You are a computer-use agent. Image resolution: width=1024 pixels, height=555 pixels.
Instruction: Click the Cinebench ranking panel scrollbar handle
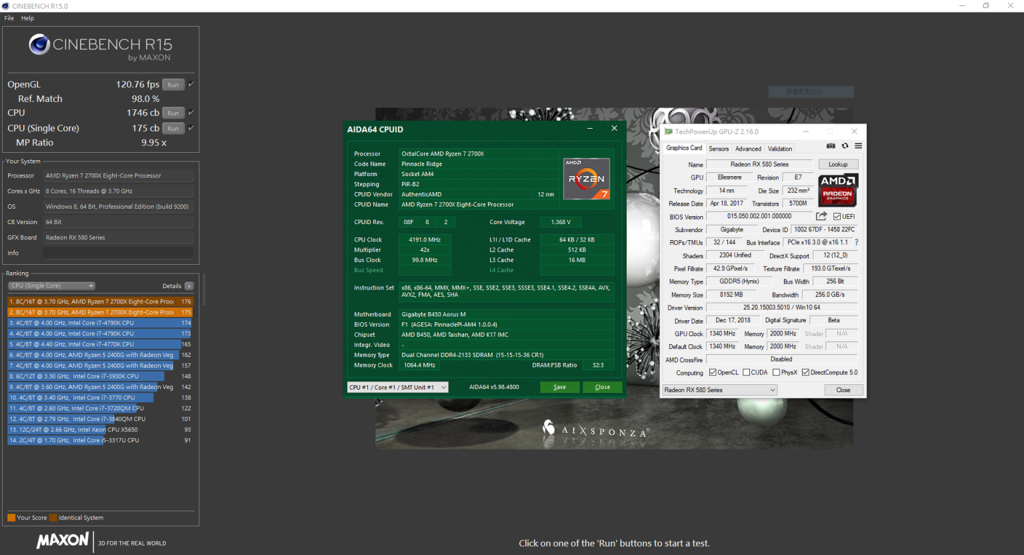coord(204,290)
